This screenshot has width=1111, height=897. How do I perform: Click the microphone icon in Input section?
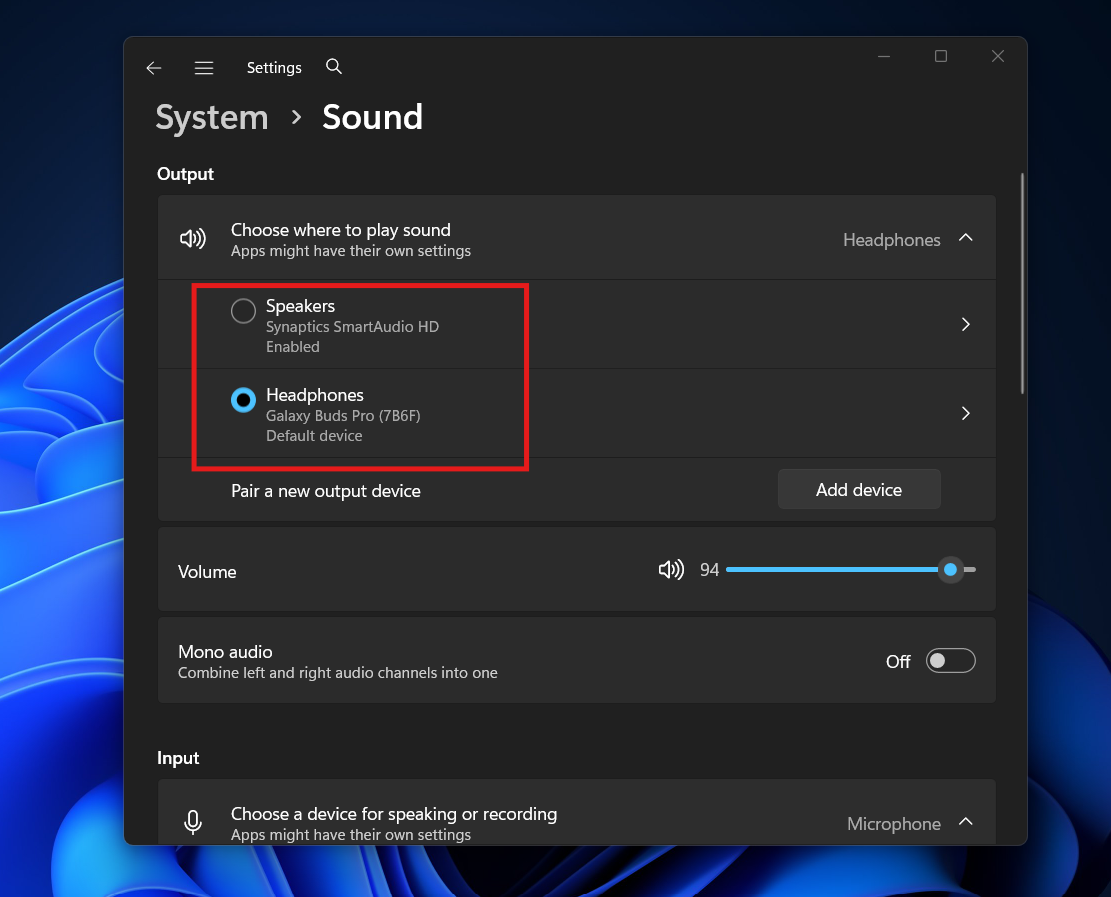[x=192, y=822]
